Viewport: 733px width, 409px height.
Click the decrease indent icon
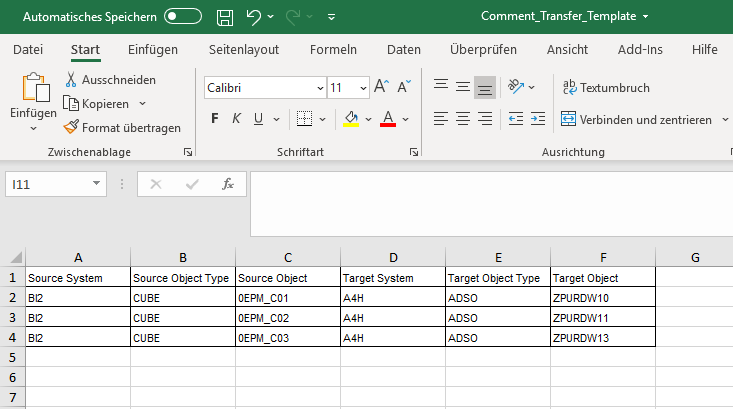516,119
